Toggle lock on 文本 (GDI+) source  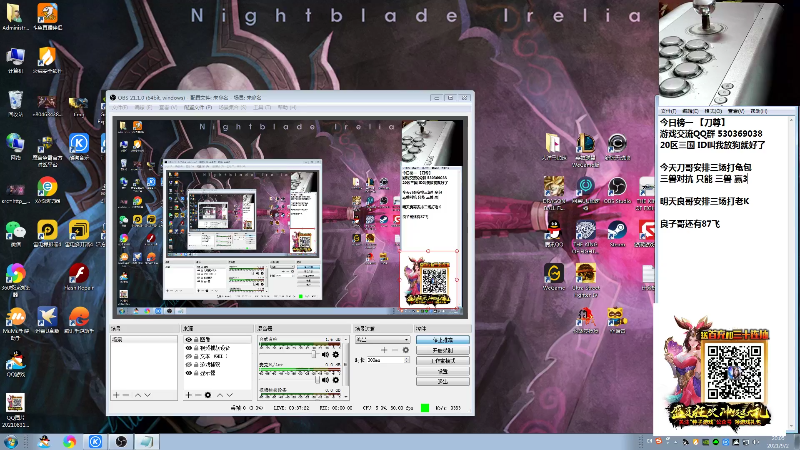[x=196, y=356]
